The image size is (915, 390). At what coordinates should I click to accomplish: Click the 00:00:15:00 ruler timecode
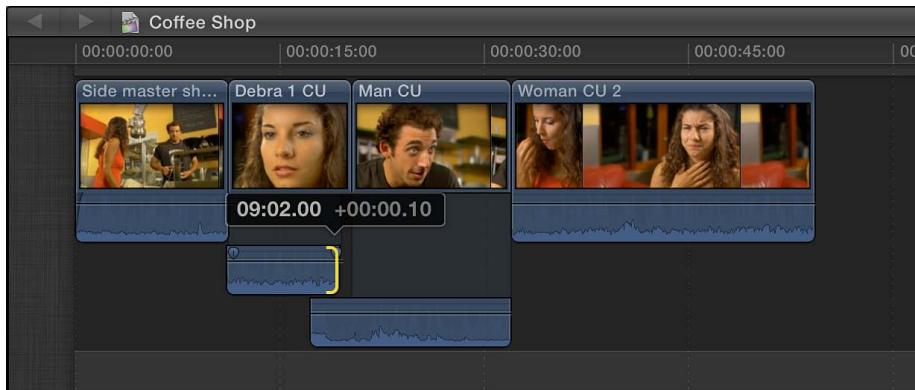point(331,51)
